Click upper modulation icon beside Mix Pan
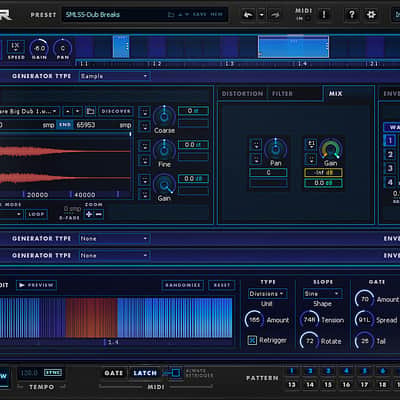The height and width of the screenshot is (400, 400). click(x=256, y=145)
